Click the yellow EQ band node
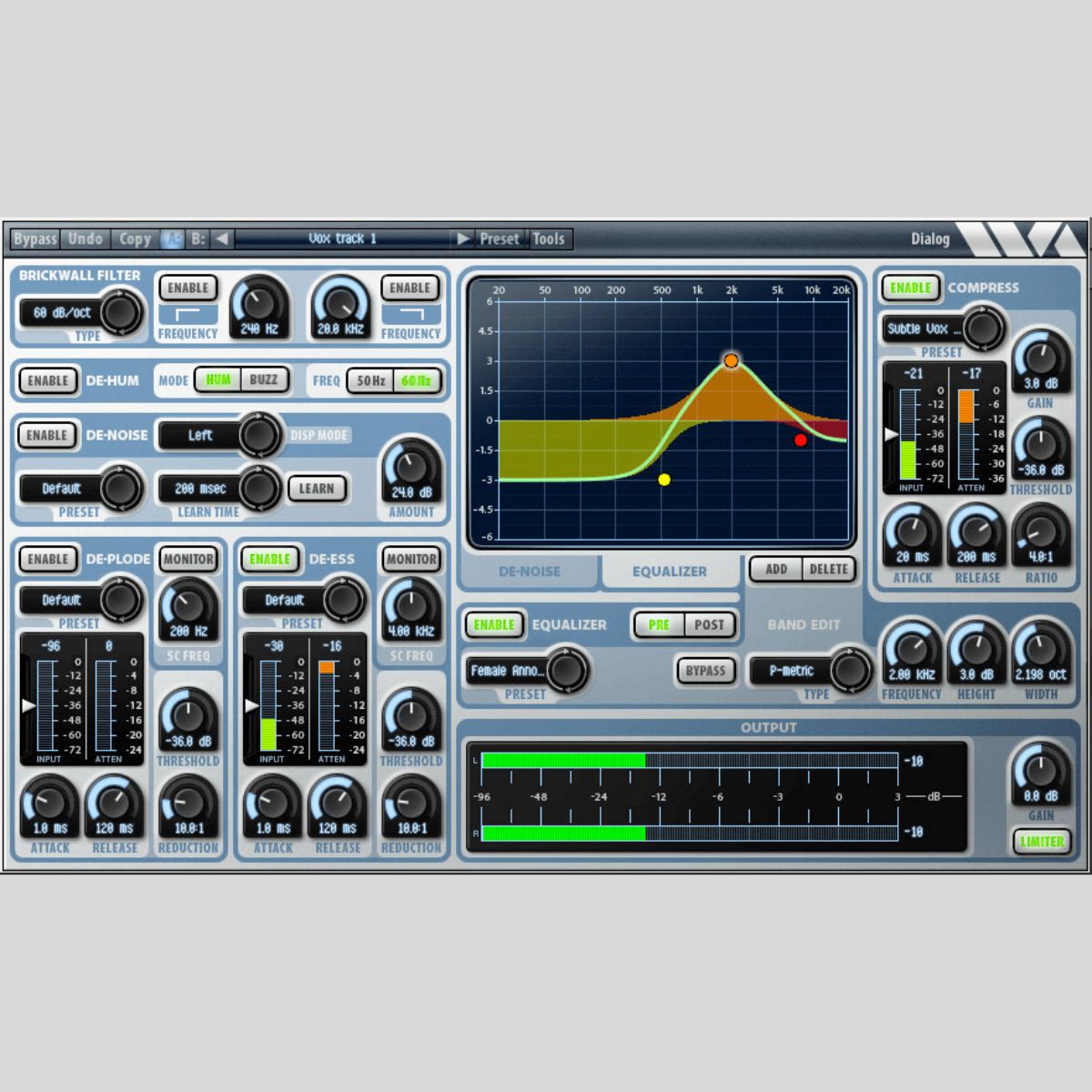The width and height of the screenshot is (1092, 1092). [664, 480]
